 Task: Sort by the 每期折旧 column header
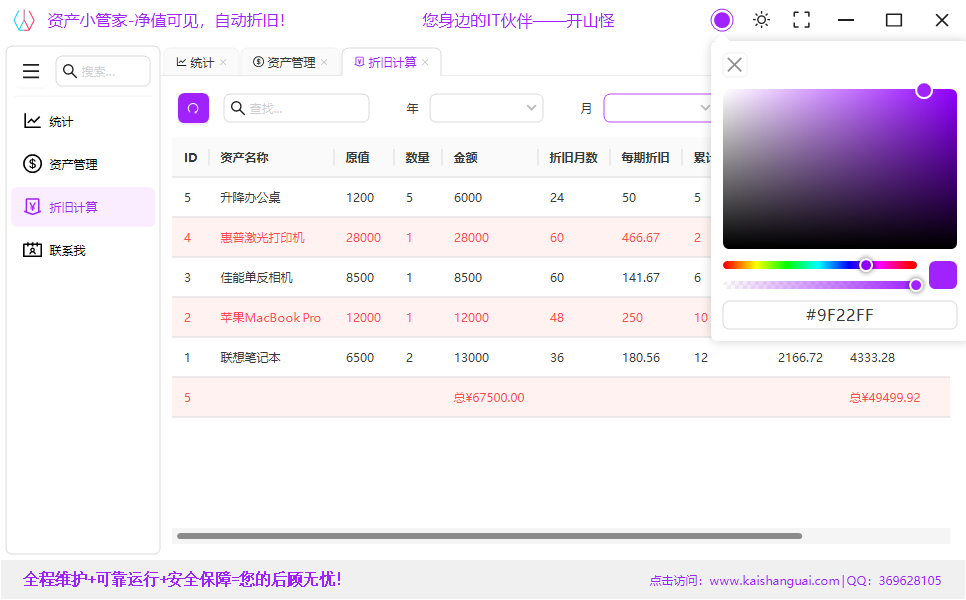pos(645,158)
